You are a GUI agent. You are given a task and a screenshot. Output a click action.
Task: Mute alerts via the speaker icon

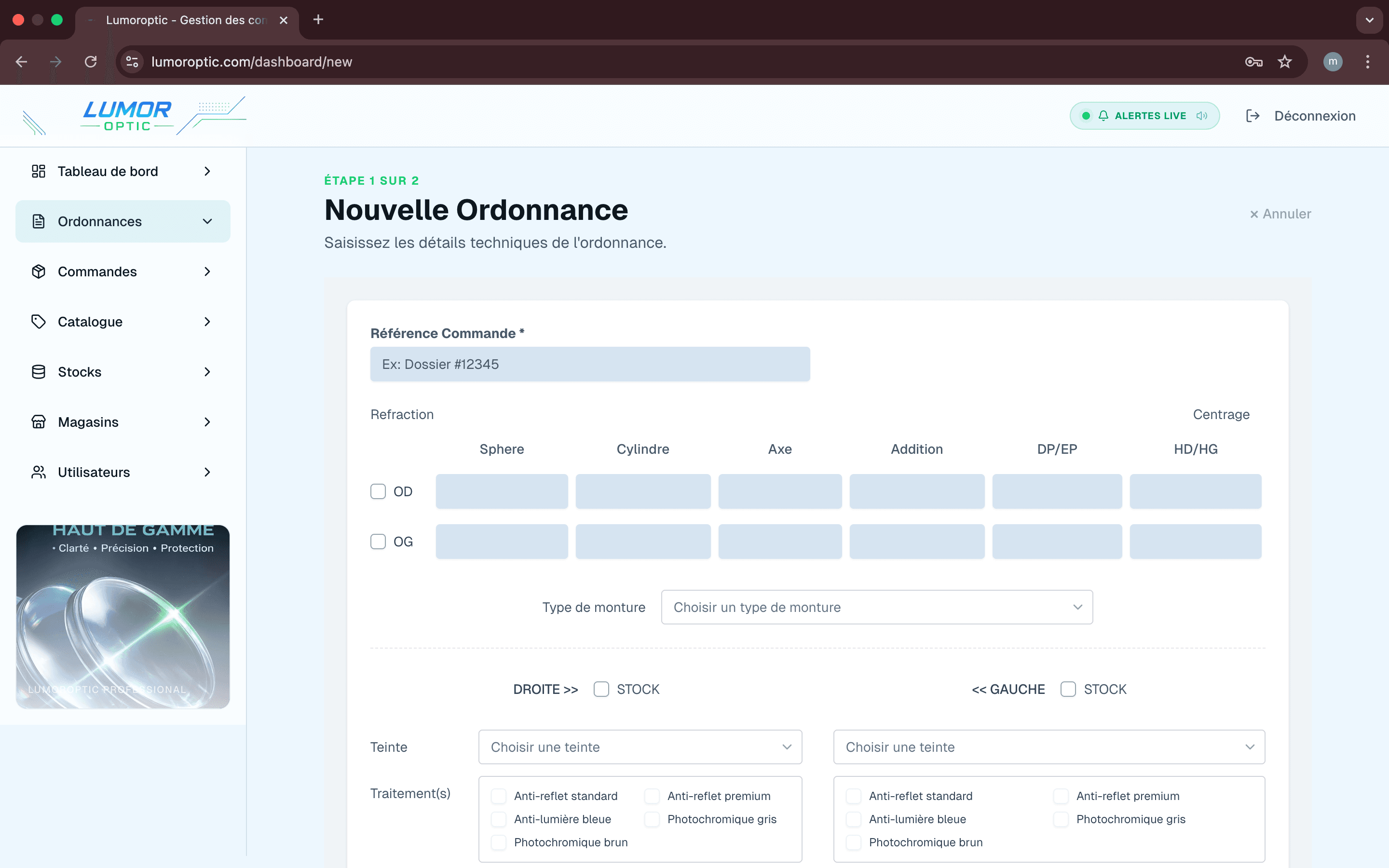(x=1202, y=116)
